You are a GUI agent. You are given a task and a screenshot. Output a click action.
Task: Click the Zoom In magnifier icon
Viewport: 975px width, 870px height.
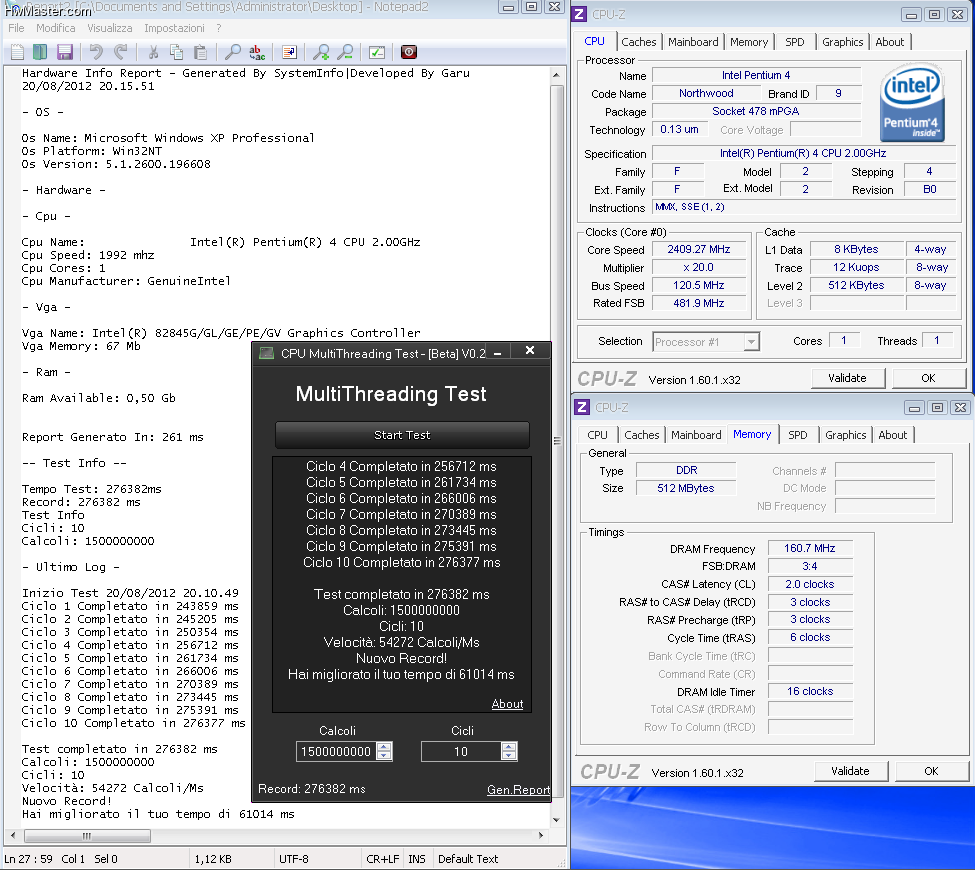pos(321,52)
